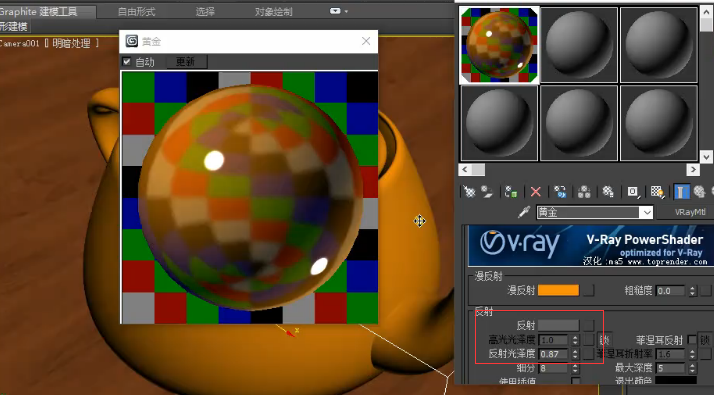Image resolution: width=714 pixels, height=395 pixels.
Task: Click the 反射光泽度 spinner arrows
Action: [x=575, y=354]
